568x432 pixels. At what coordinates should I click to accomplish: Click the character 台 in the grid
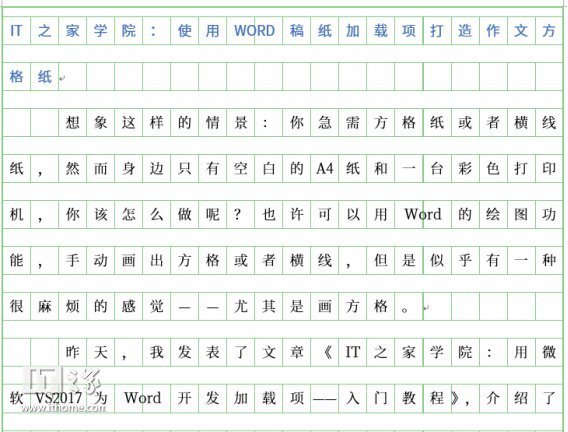[x=437, y=168]
